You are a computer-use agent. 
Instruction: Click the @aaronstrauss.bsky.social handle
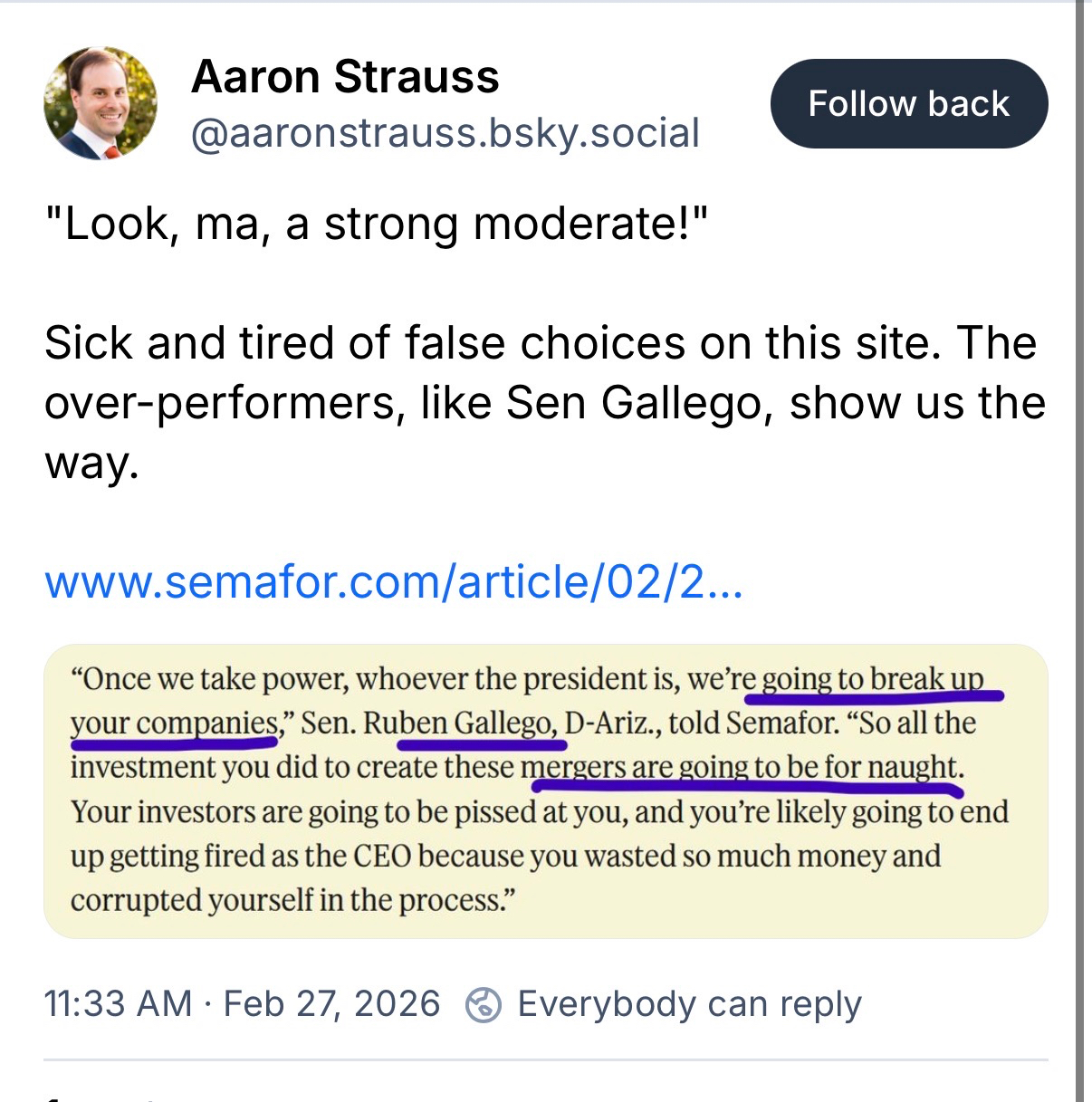(445, 133)
